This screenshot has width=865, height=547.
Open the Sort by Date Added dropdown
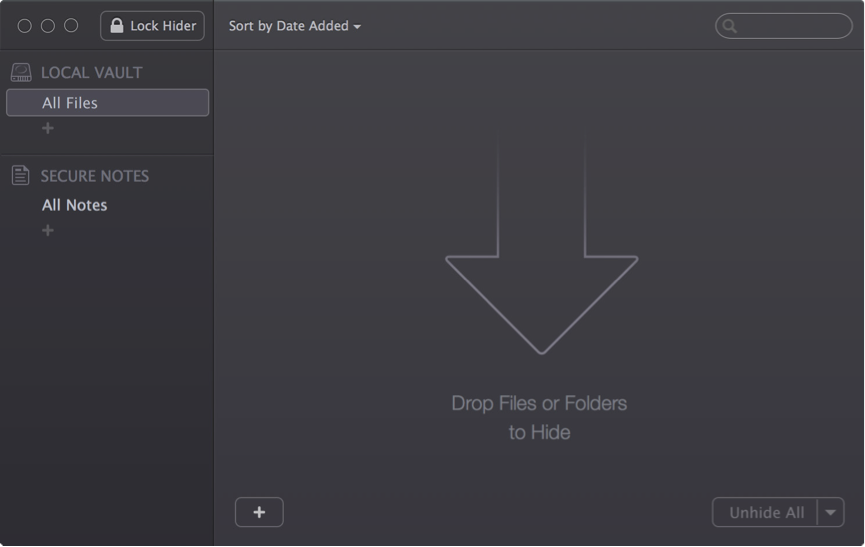point(295,26)
